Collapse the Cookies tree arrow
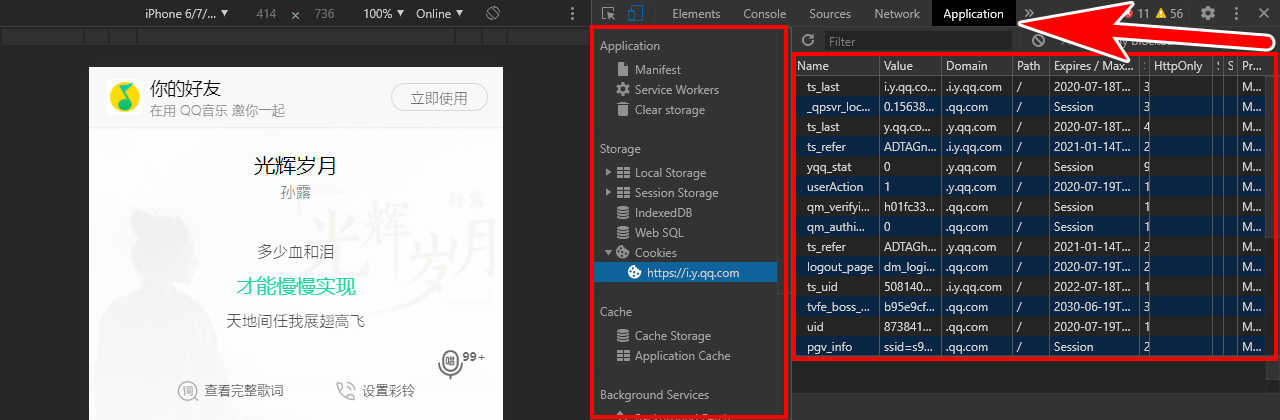Image resolution: width=1280 pixels, height=420 pixels. click(x=608, y=253)
